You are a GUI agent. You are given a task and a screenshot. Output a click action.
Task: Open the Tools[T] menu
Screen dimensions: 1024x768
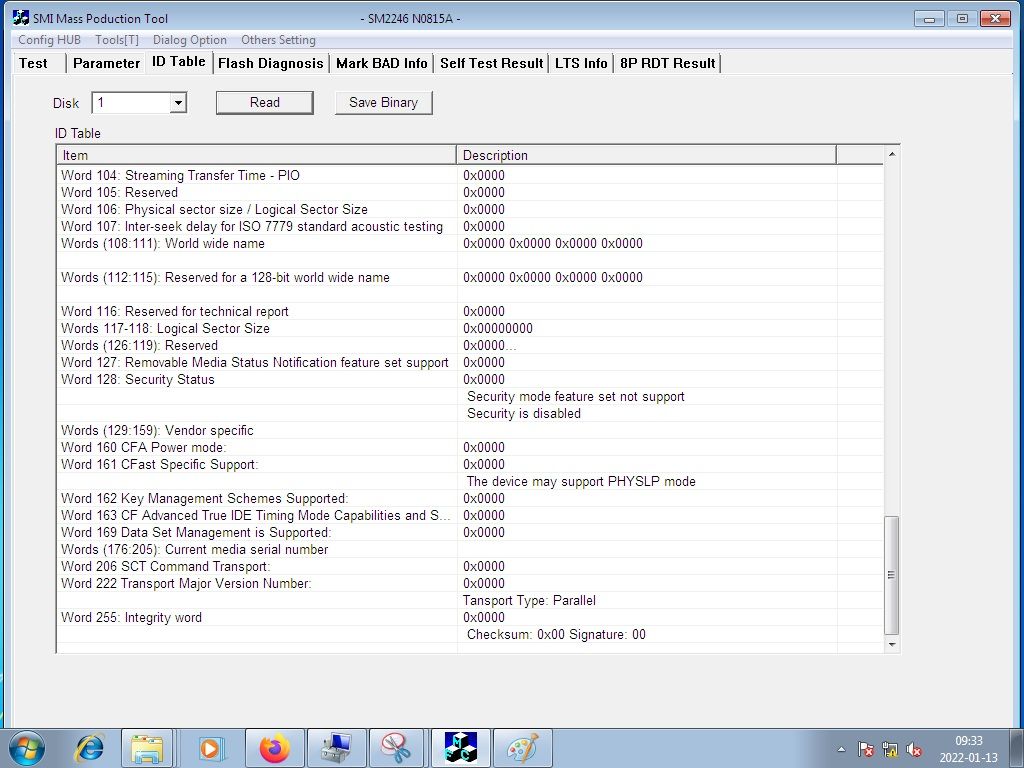click(117, 40)
